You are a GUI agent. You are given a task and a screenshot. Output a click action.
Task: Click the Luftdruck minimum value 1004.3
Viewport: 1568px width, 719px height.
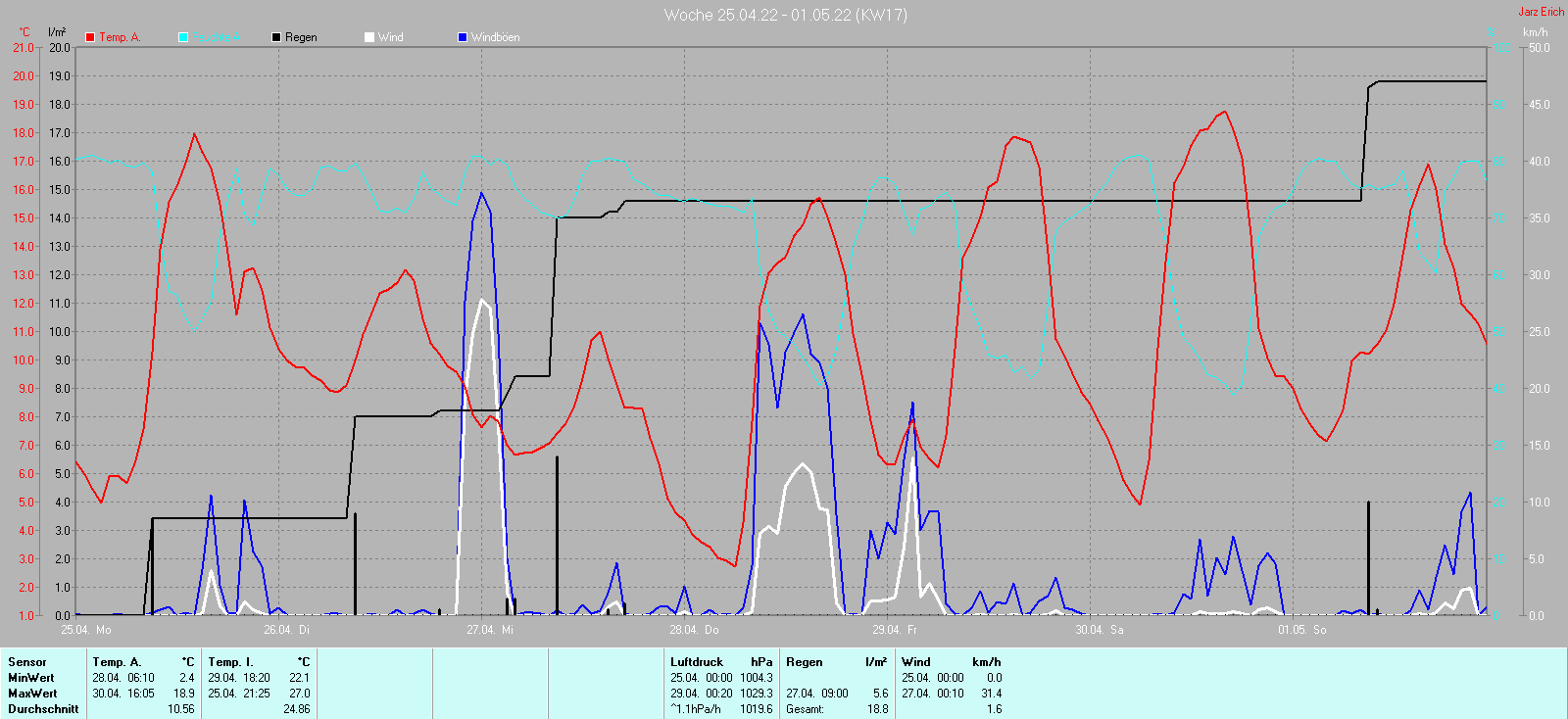point(757,678)
